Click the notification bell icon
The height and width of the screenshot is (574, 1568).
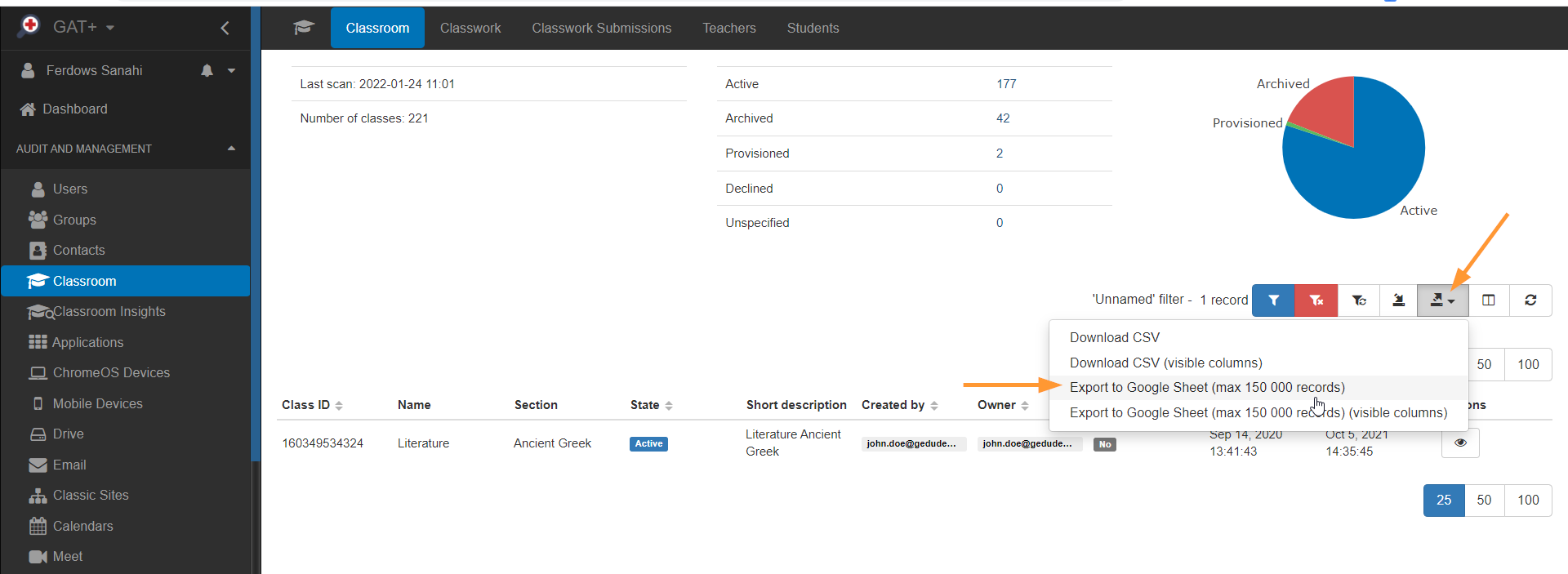tap(207, 71)
